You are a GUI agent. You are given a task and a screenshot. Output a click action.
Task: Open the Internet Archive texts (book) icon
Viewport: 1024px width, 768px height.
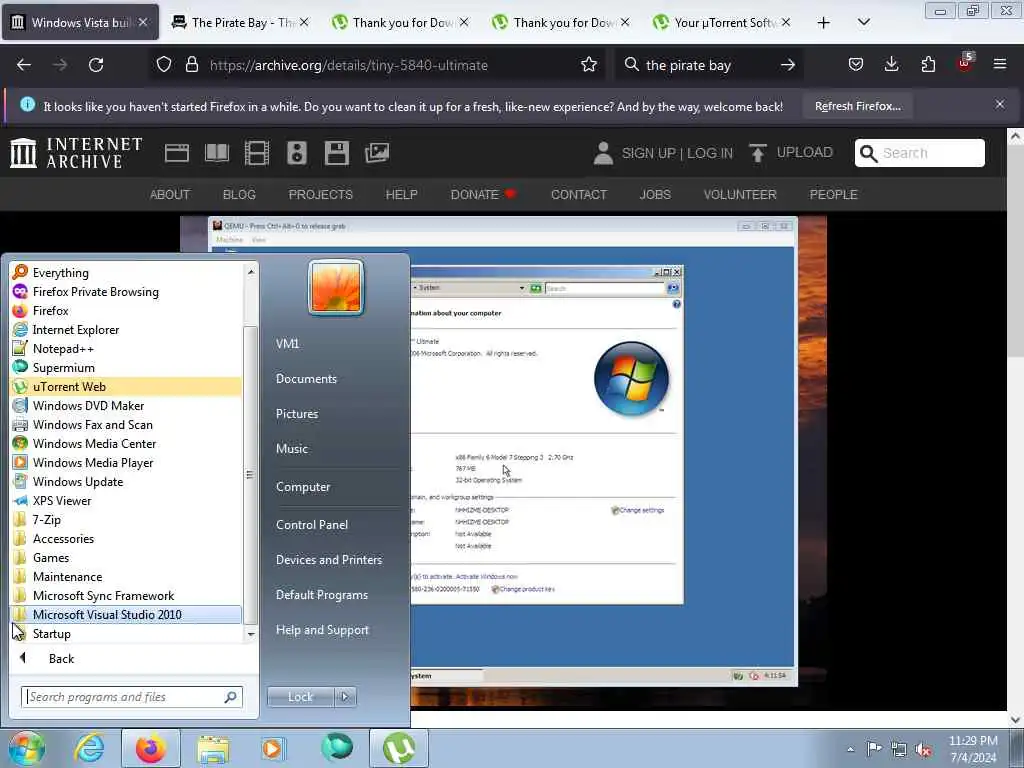tap(217, 153)
